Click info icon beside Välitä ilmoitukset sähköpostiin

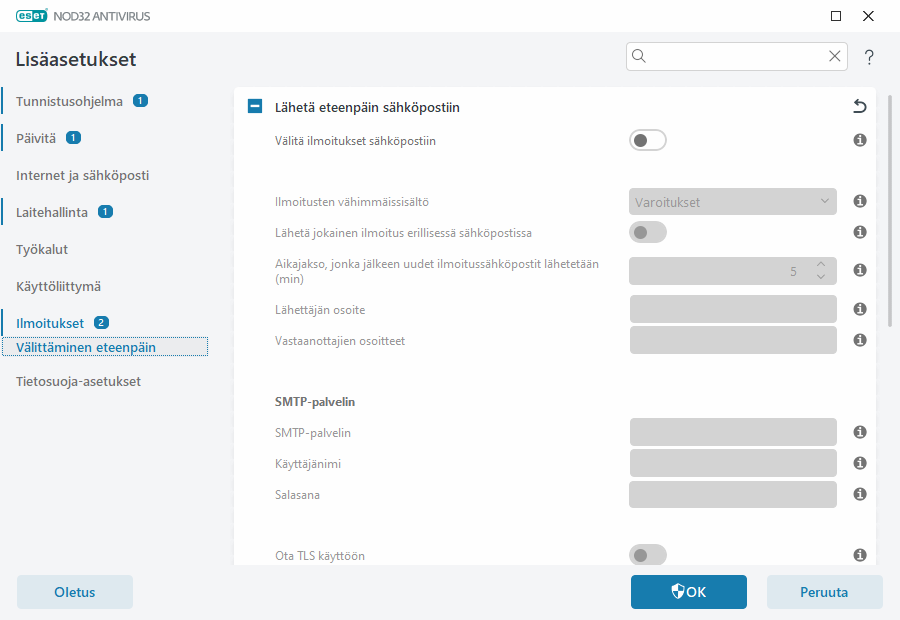tap(859, 140)
